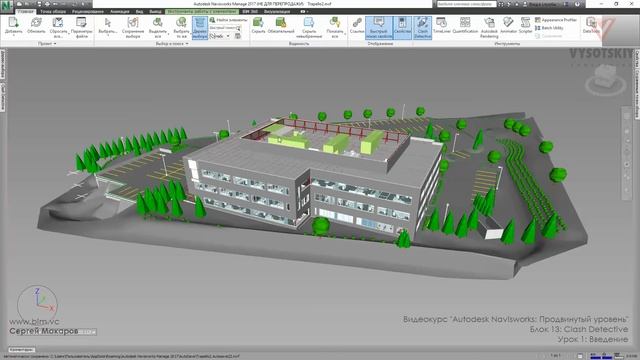Switch to the Точка обзора (Viewpoint) tab
The image size is (640, 360).
(53, 11)
